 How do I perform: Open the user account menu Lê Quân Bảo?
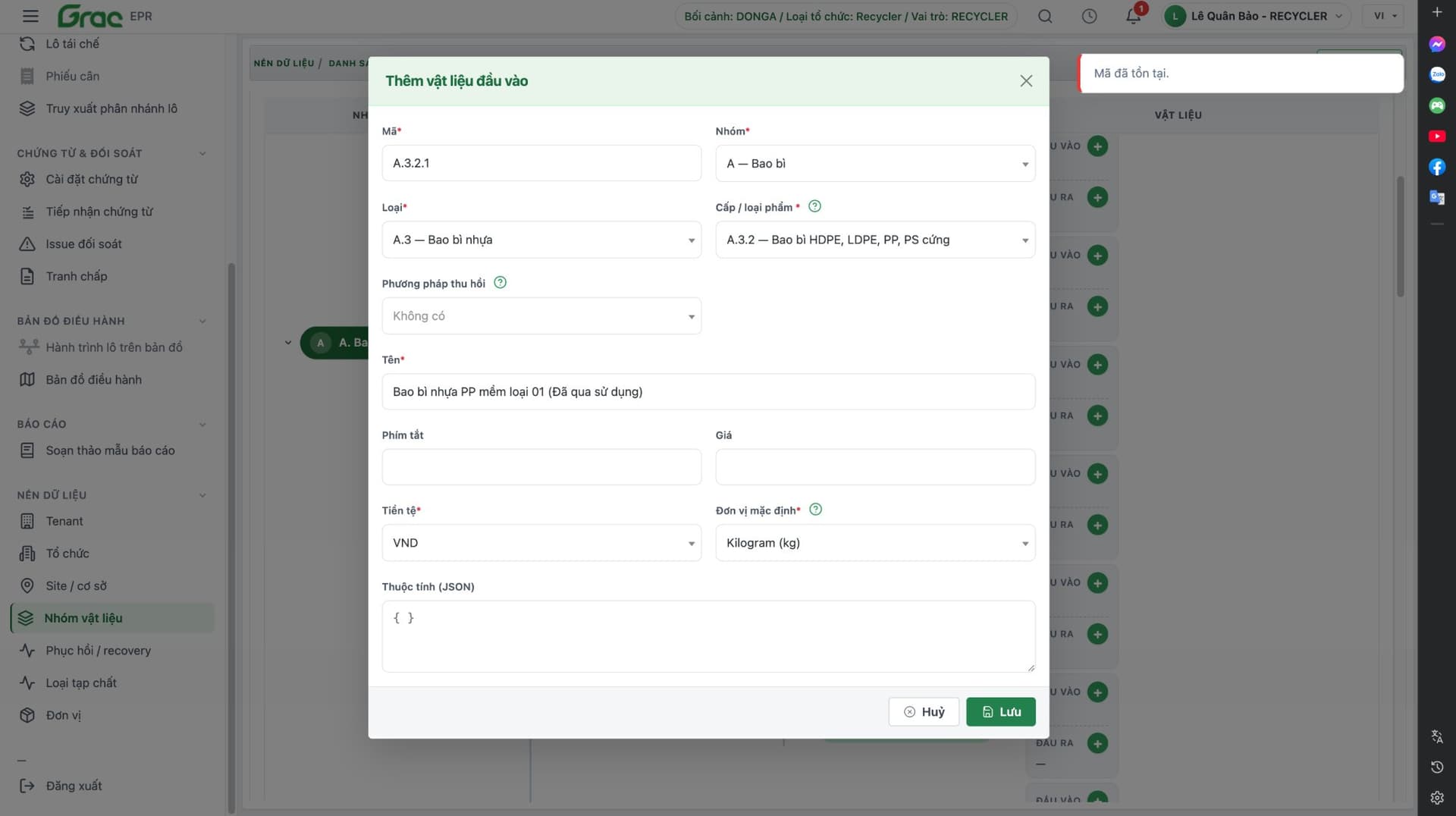(1257, 16)
